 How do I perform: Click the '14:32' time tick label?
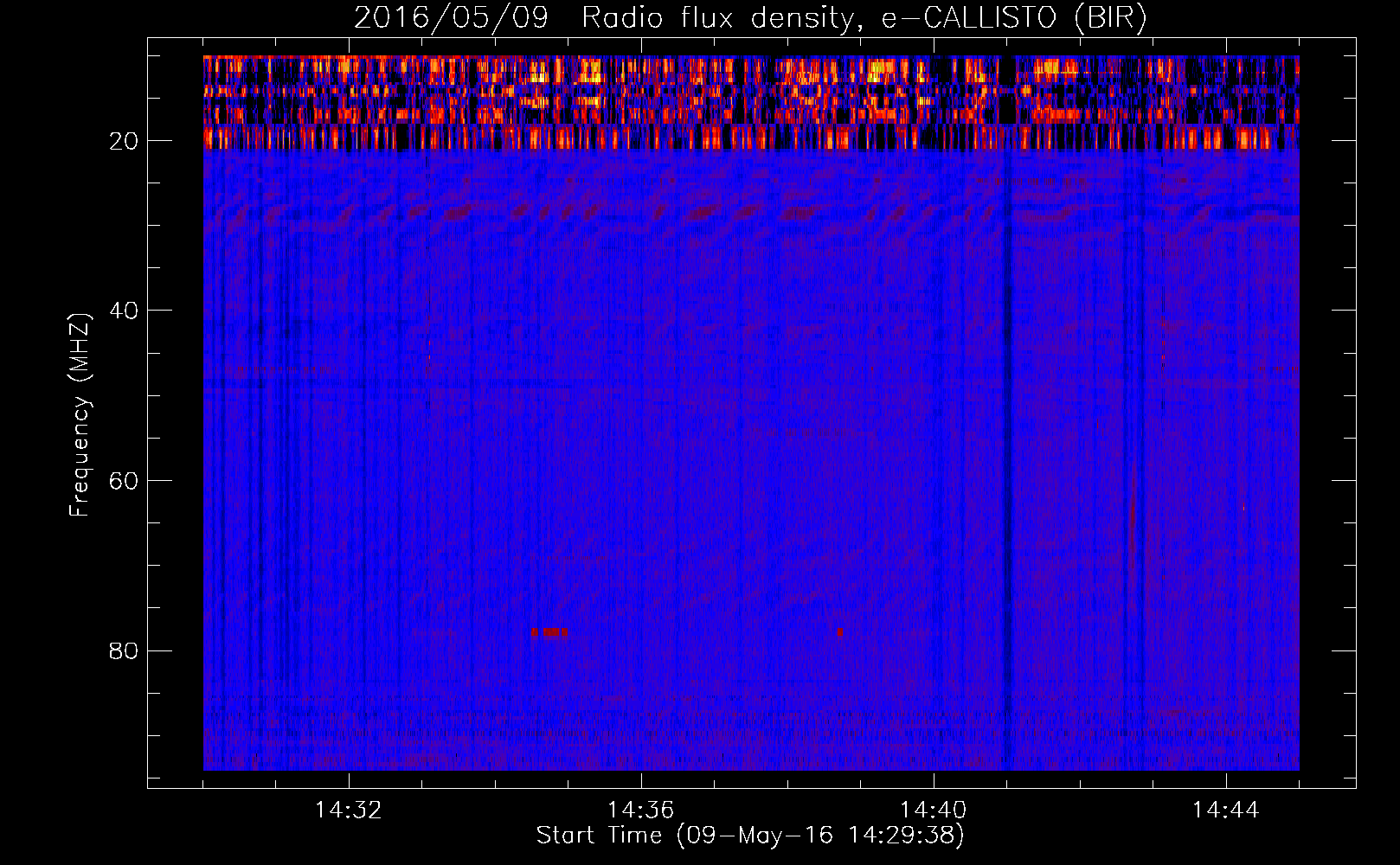349,811
